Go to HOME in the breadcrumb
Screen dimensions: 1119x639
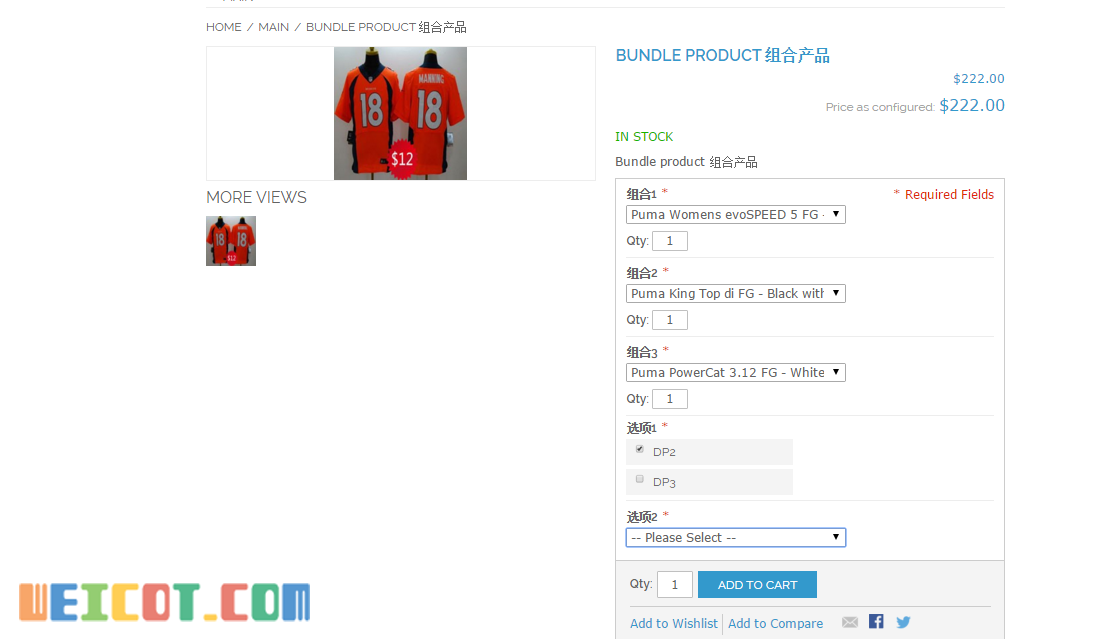click(x=223, y=27)
